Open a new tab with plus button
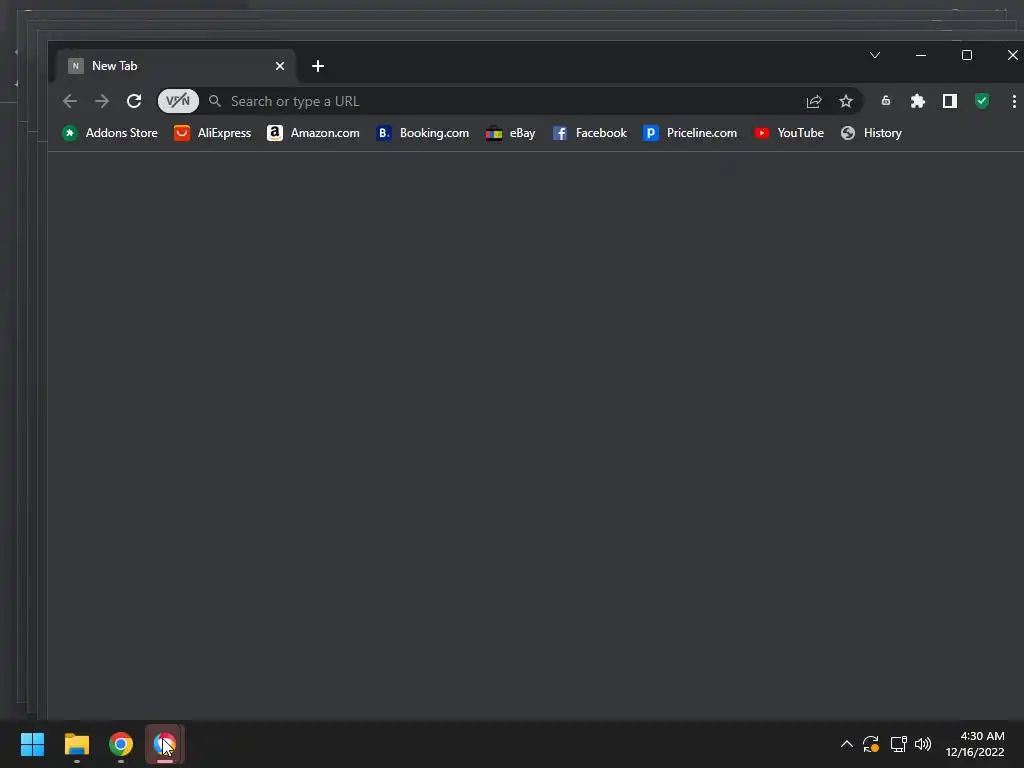 coord(318,66)
